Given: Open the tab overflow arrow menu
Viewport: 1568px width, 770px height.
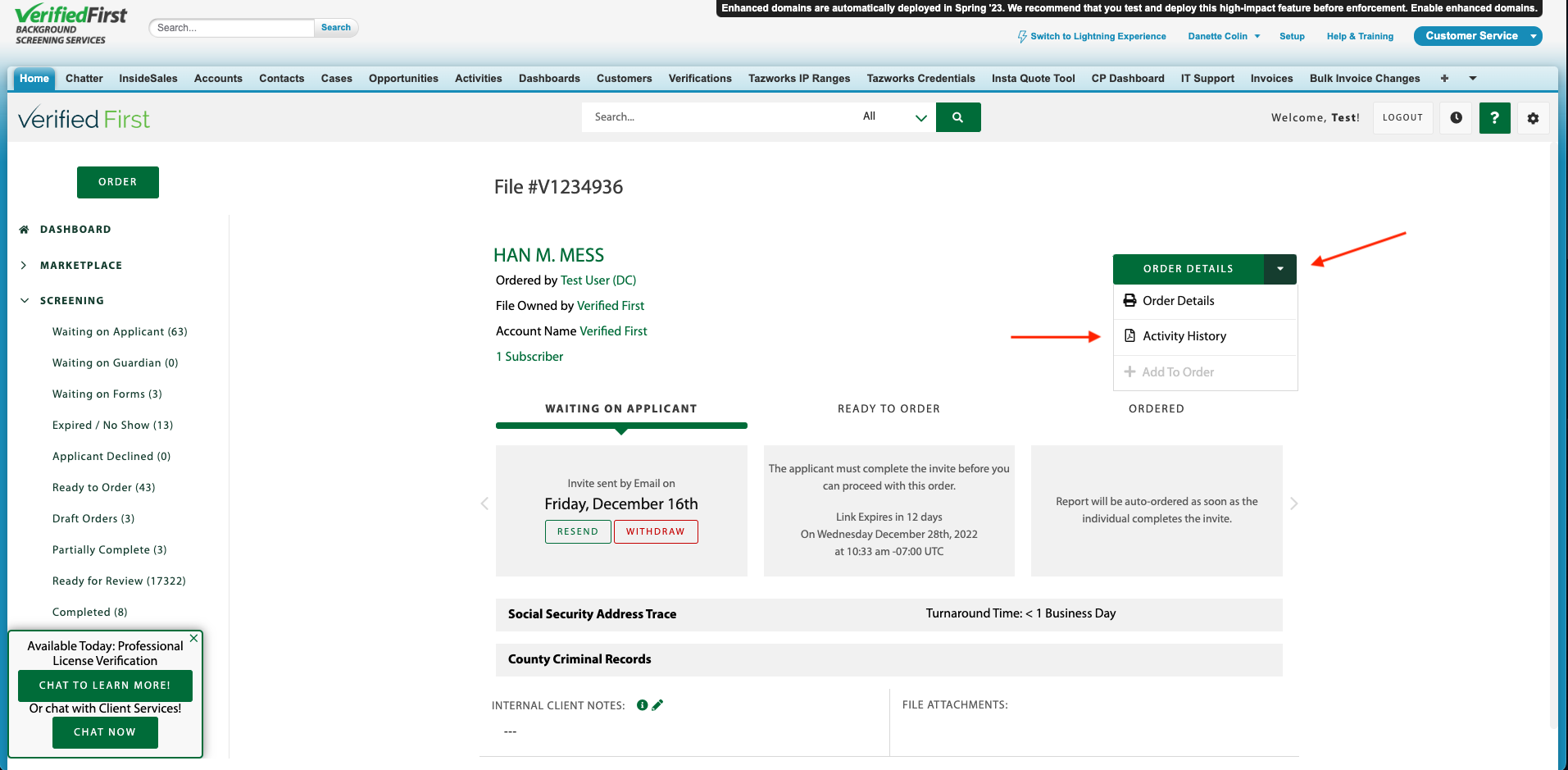Looking at the screenshot, I should (x=1472, y=79).
